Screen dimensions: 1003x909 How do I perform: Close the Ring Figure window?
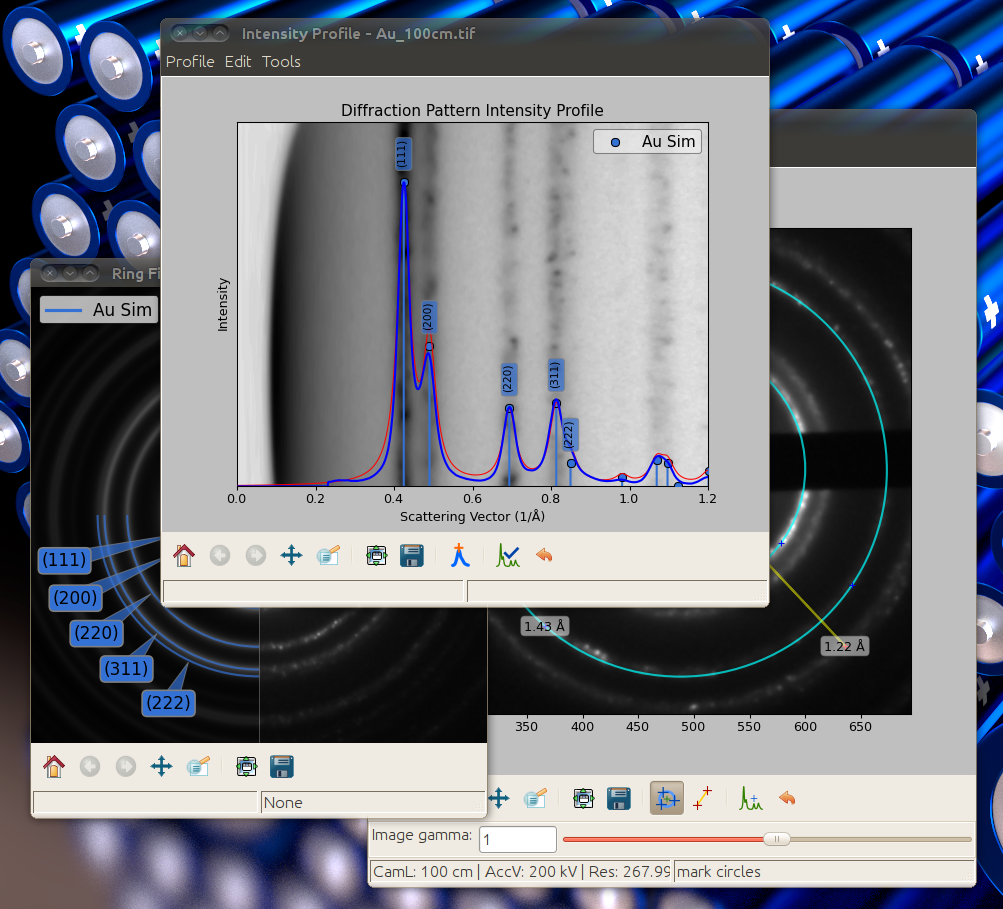[50, 273]
